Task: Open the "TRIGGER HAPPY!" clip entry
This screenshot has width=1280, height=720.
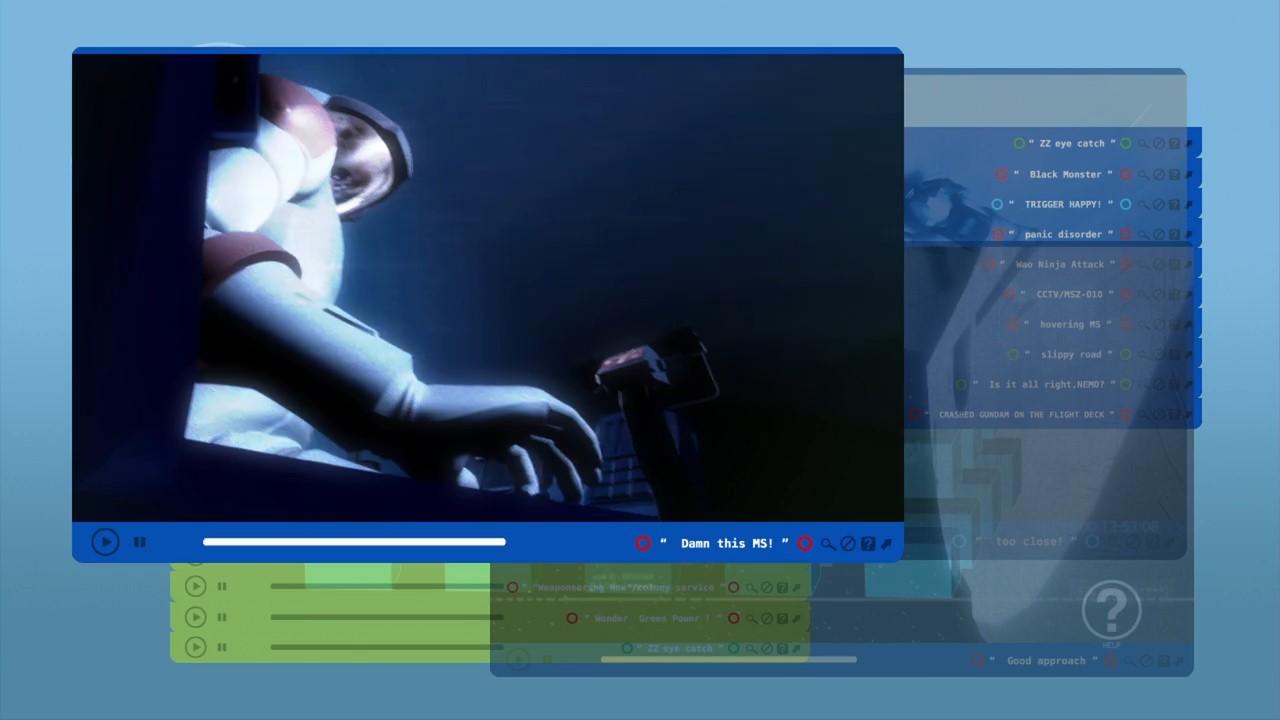Action: click(1062, 204)
